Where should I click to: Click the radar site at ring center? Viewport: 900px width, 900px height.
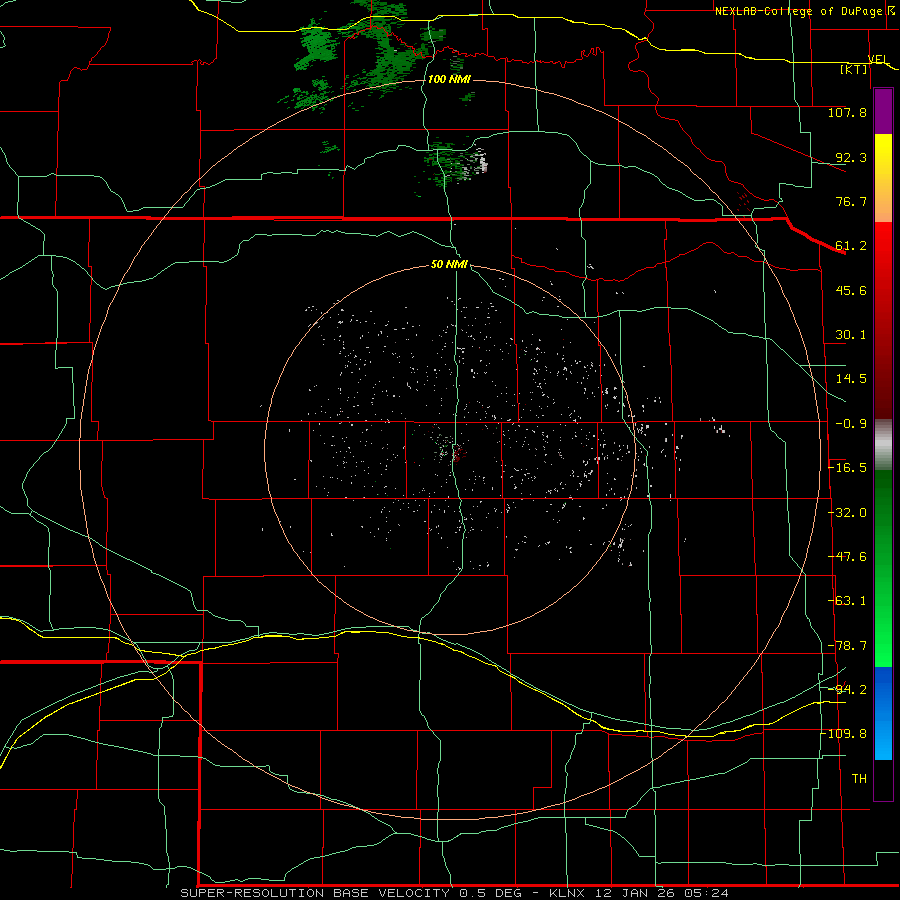point(451,451)
